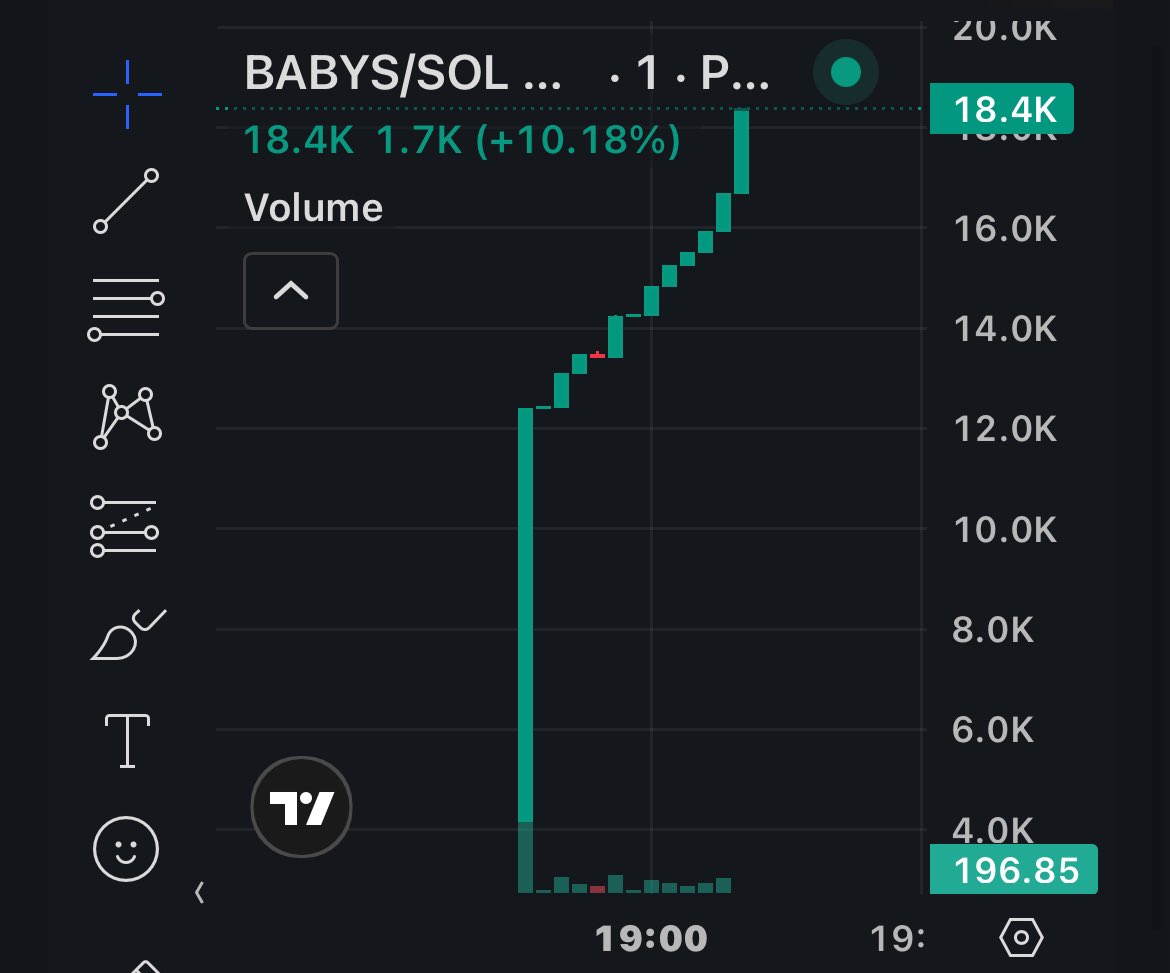Select the trend line drawing tool
Viewport: 1170px width, 973px height.
(126, 201)
